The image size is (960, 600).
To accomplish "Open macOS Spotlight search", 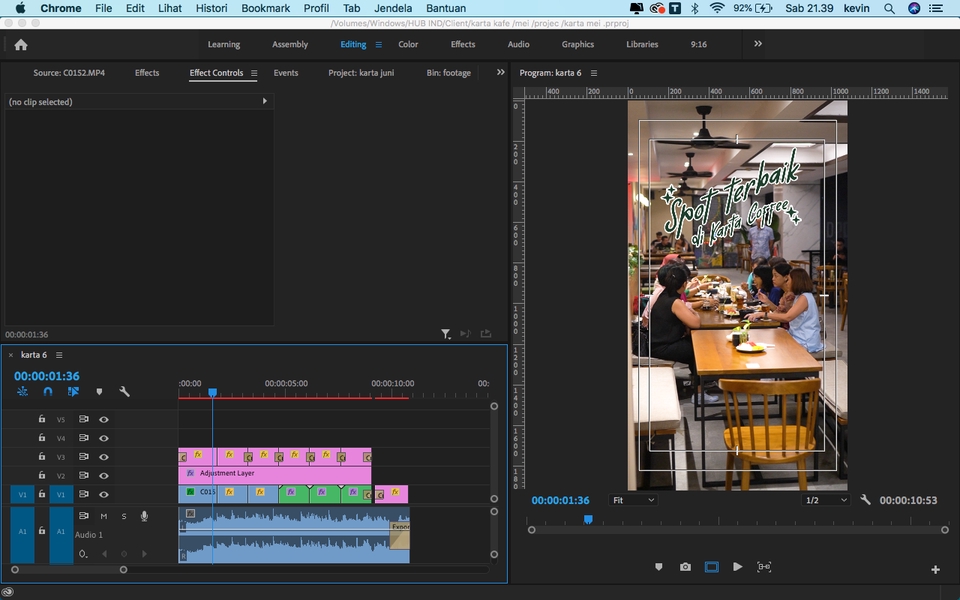I will coord(889,8).
